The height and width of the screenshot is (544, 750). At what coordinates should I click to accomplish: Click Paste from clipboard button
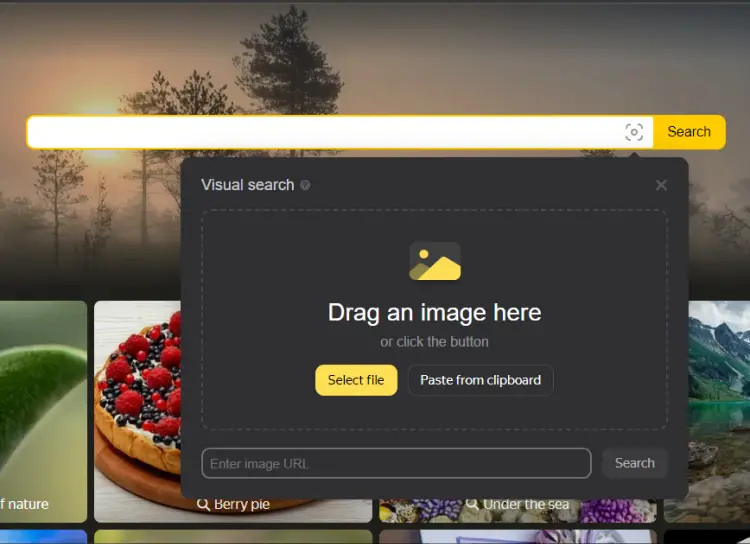pos(480,380)
